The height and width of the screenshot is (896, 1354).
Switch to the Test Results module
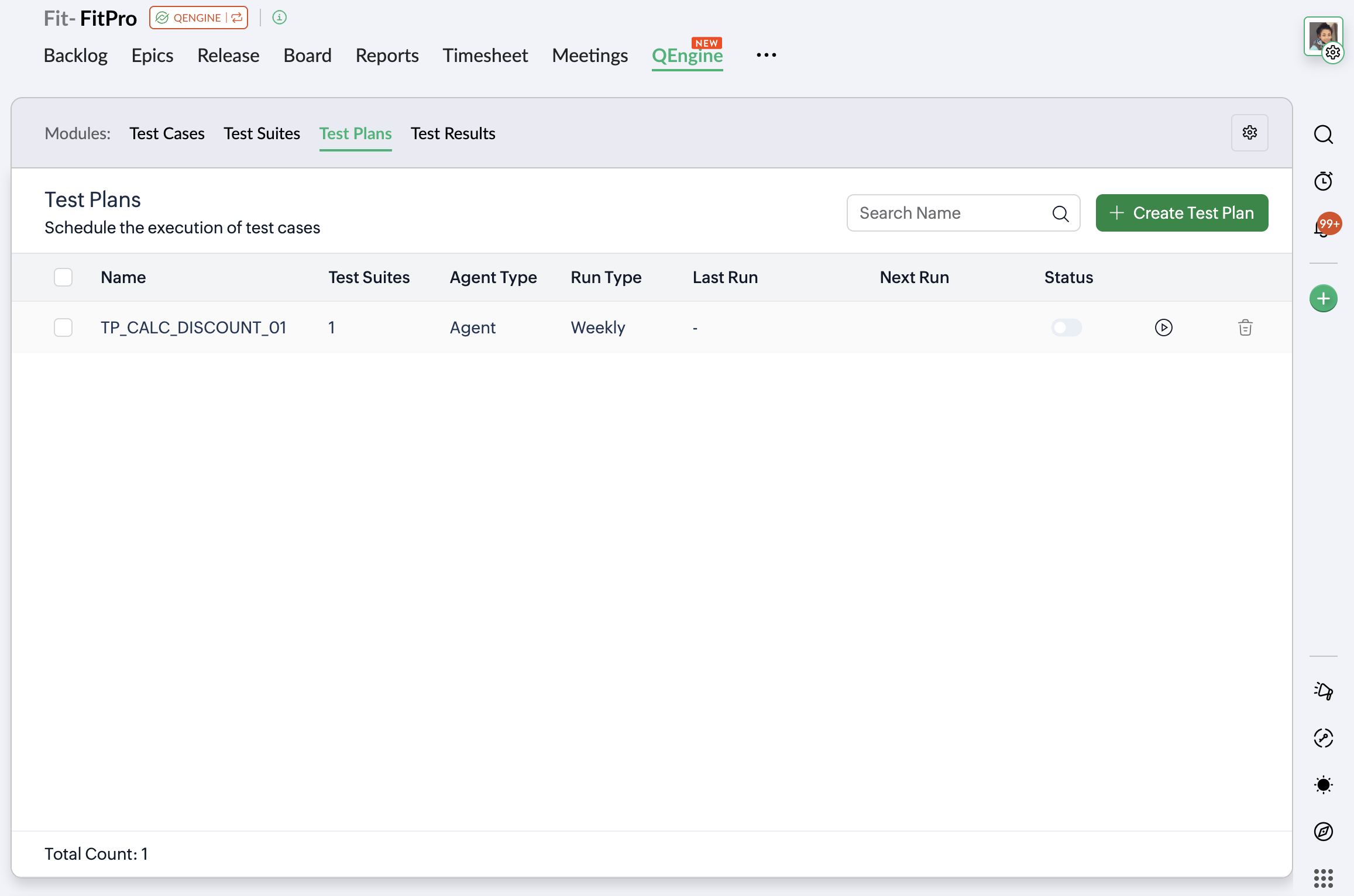(452, 133)
